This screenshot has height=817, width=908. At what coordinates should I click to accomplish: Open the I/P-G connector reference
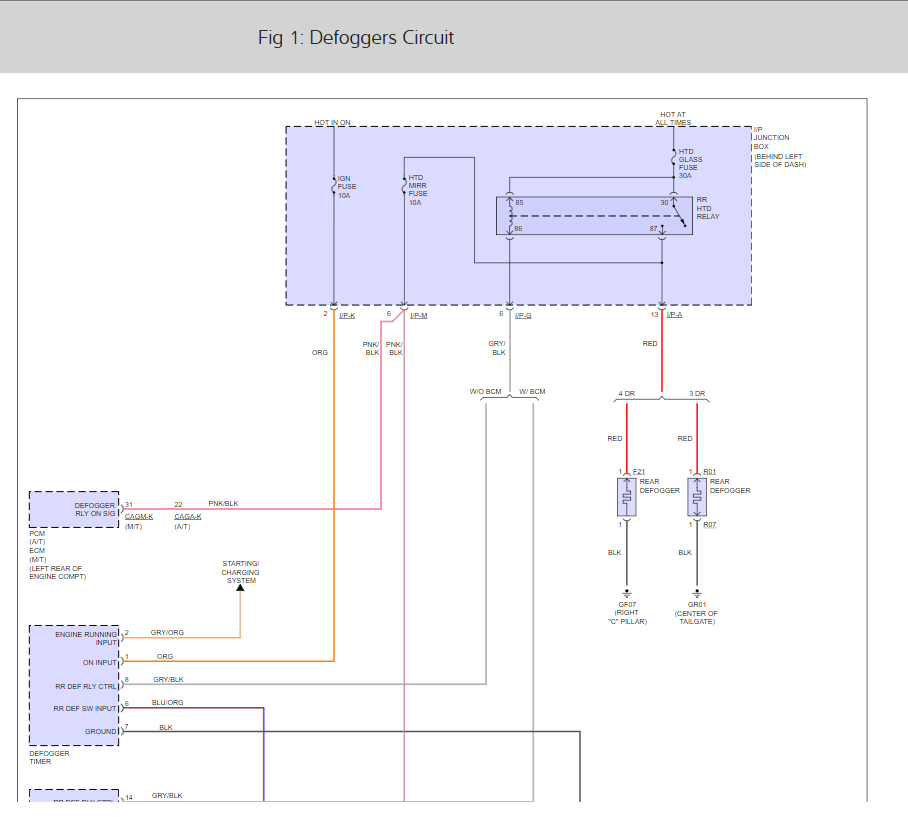[523, 316]
